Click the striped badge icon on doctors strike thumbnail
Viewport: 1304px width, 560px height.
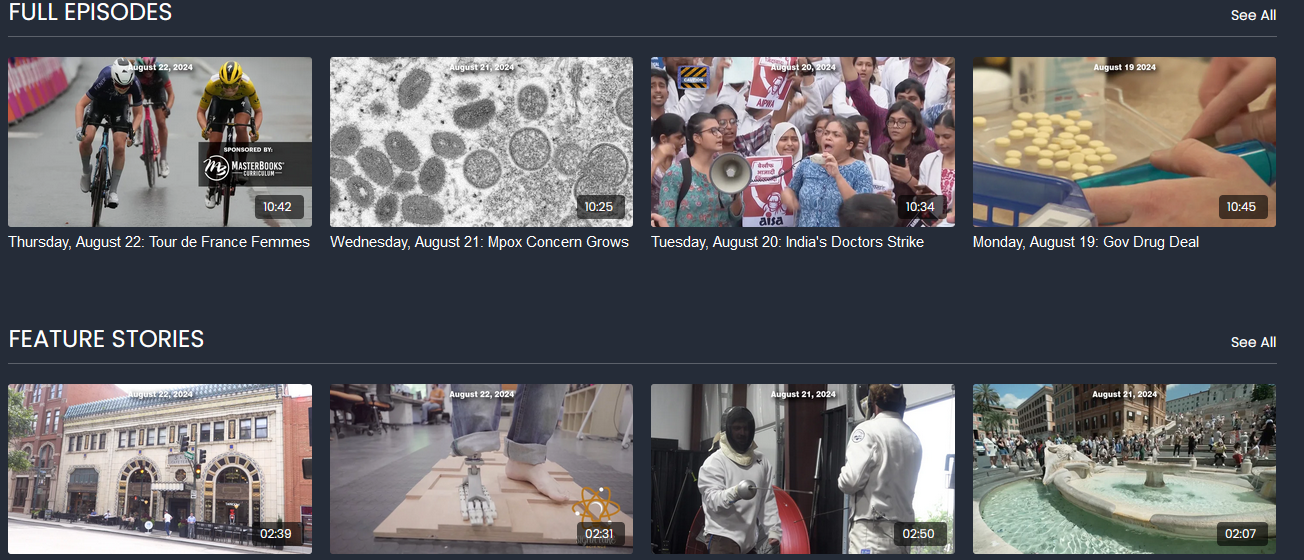692,77
